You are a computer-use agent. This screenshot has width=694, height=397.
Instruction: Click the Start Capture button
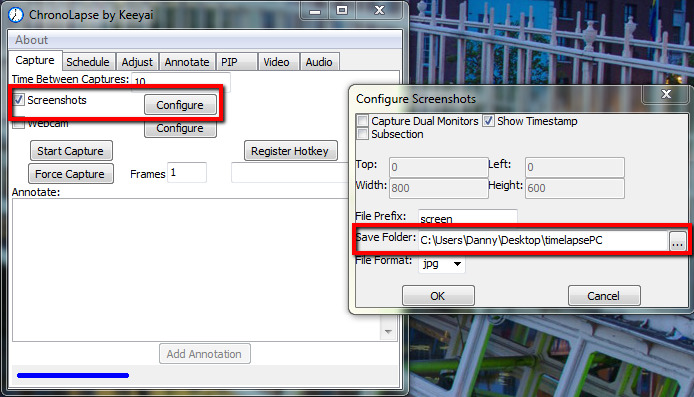(71, 151)
